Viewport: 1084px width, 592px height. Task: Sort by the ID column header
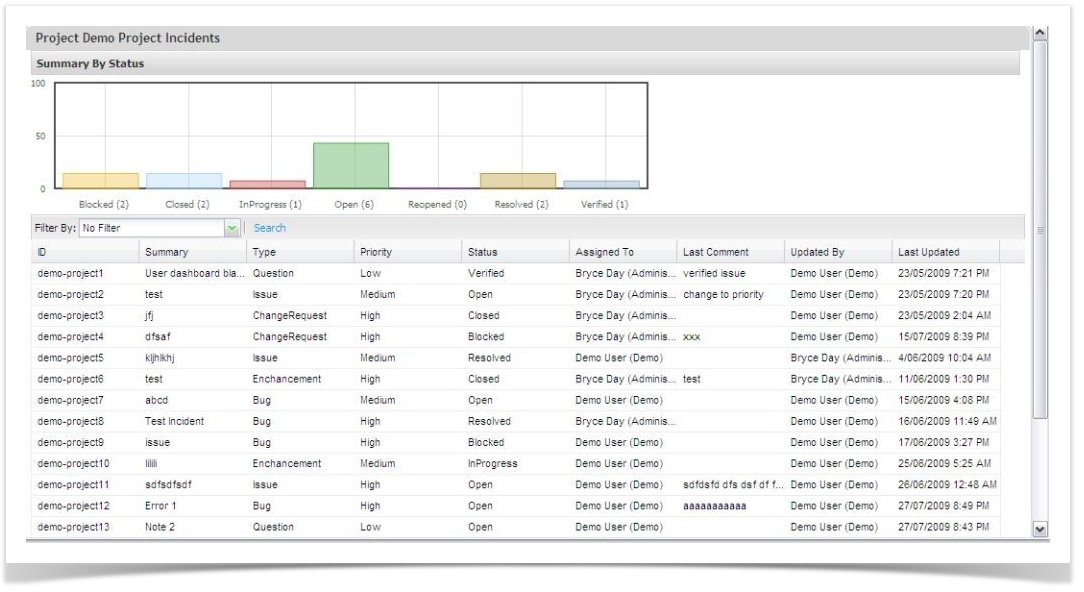click(x=42, y=252)
